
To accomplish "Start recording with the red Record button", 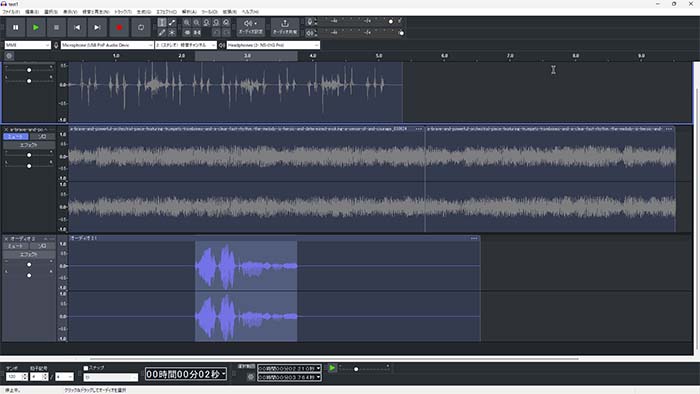I will pos(119,28).
